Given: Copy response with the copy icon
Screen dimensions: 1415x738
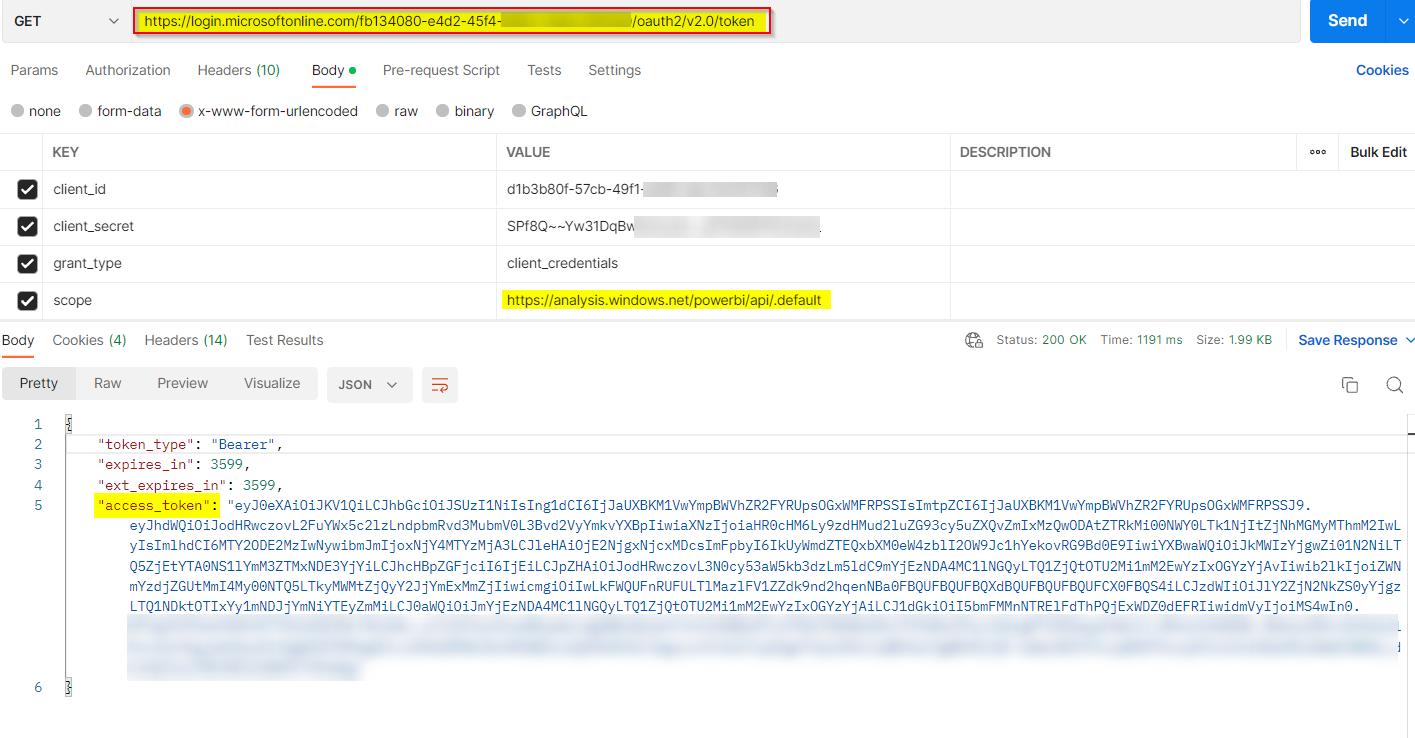Looking at the screenshot, I should tap(1350, 385).
